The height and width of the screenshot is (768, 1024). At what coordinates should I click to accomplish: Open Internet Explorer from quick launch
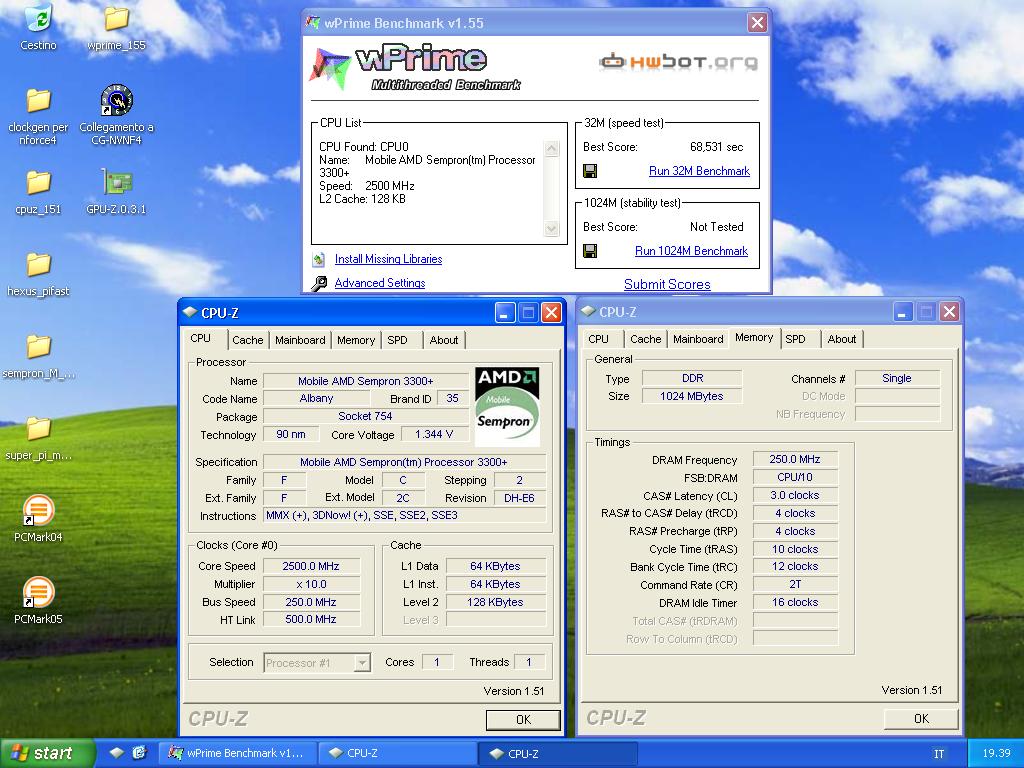(139, 752)
